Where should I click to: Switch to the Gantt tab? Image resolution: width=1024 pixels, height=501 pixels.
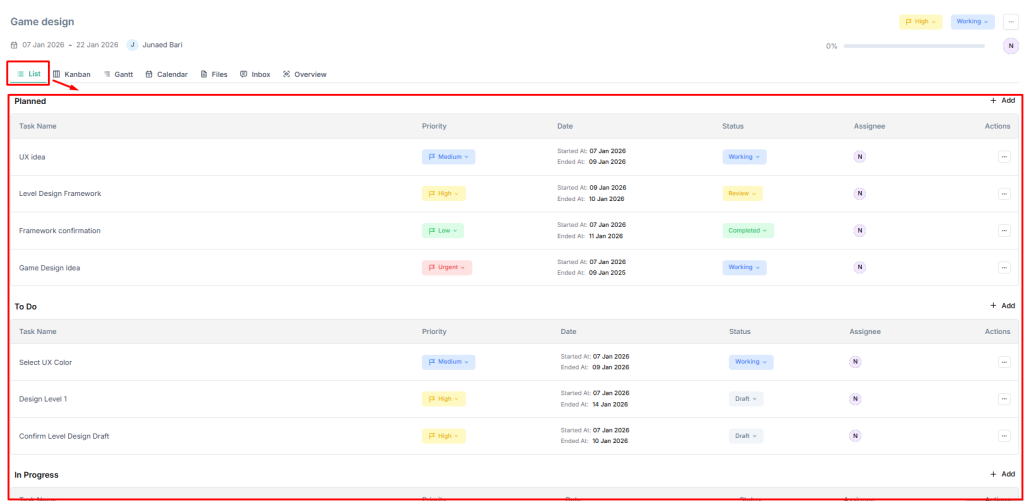click(x=118, y=74)
